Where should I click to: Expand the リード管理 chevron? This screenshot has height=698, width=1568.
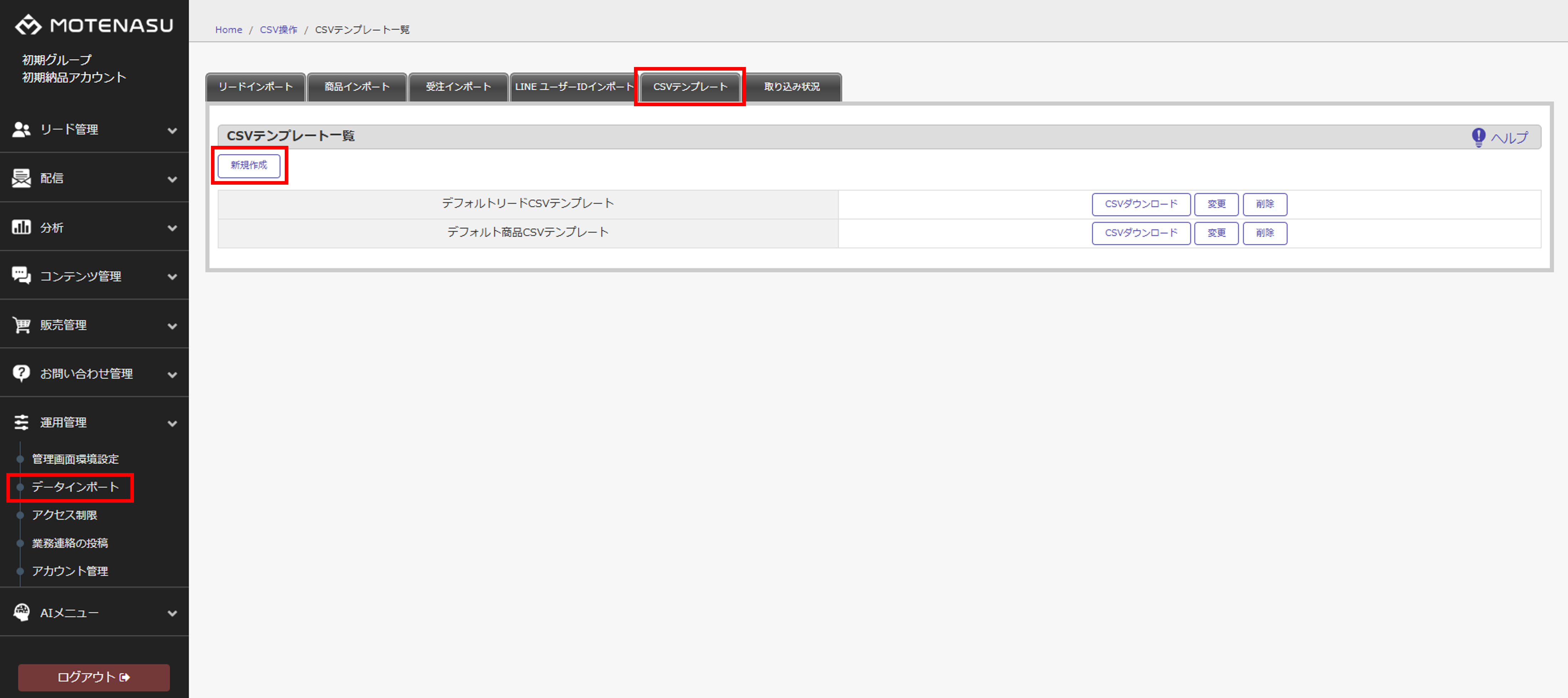point(172,130)
